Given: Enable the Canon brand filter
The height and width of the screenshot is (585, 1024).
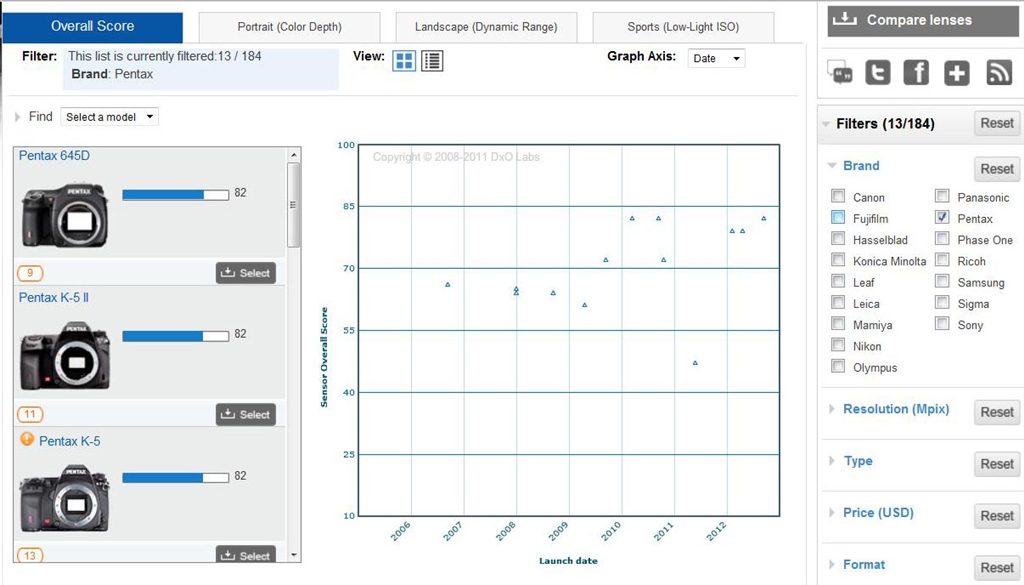Looking at the screenshot, I should [838, 197].
